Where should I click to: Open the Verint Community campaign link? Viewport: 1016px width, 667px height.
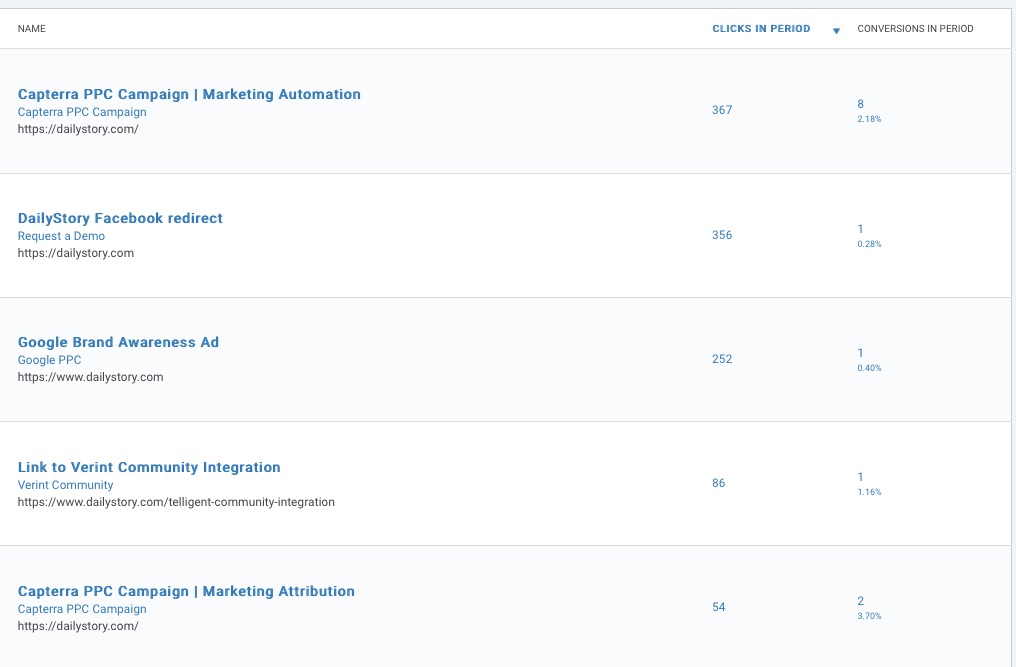65,486
